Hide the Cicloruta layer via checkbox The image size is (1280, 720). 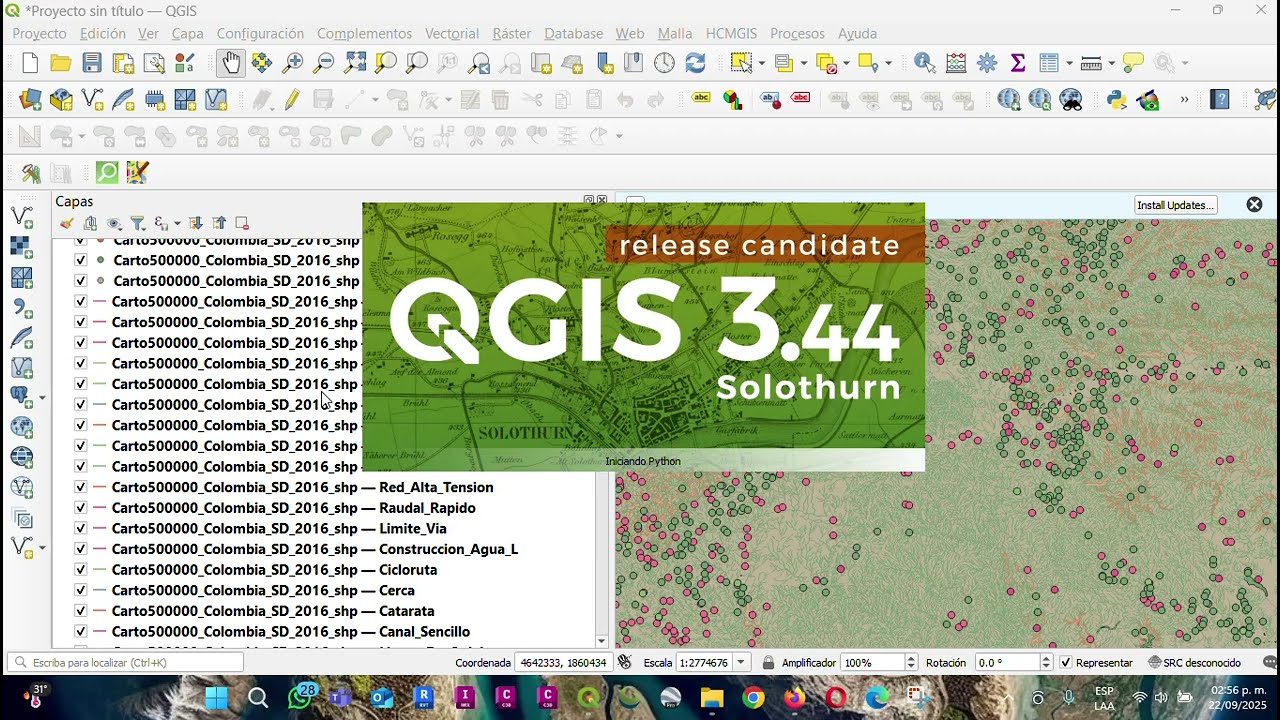pyautogui.click(x=81, y=569)
